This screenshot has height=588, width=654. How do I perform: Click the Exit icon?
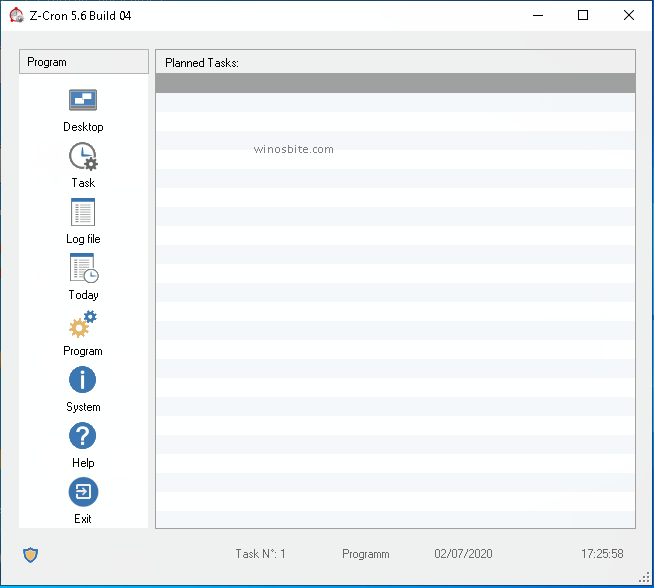click(x=83, y=492)
